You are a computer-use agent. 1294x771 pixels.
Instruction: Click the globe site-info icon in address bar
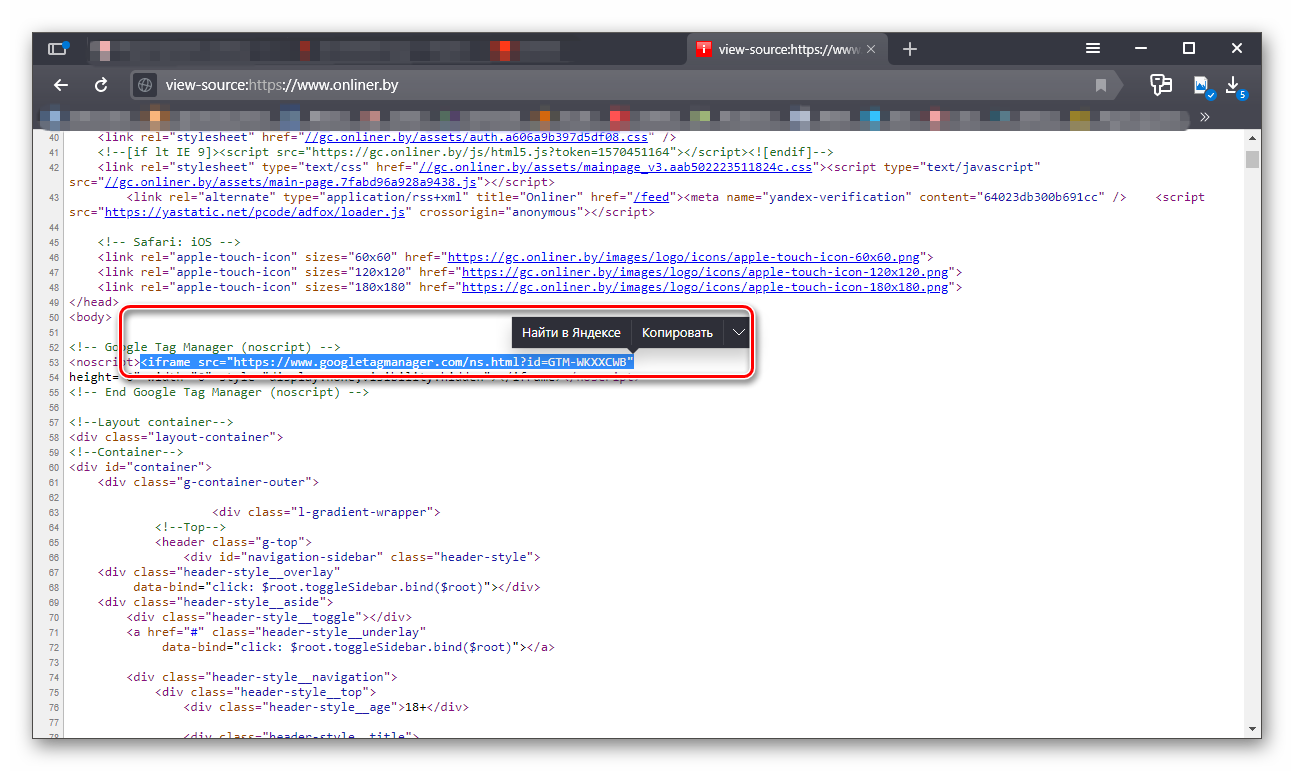pos(146,85)
